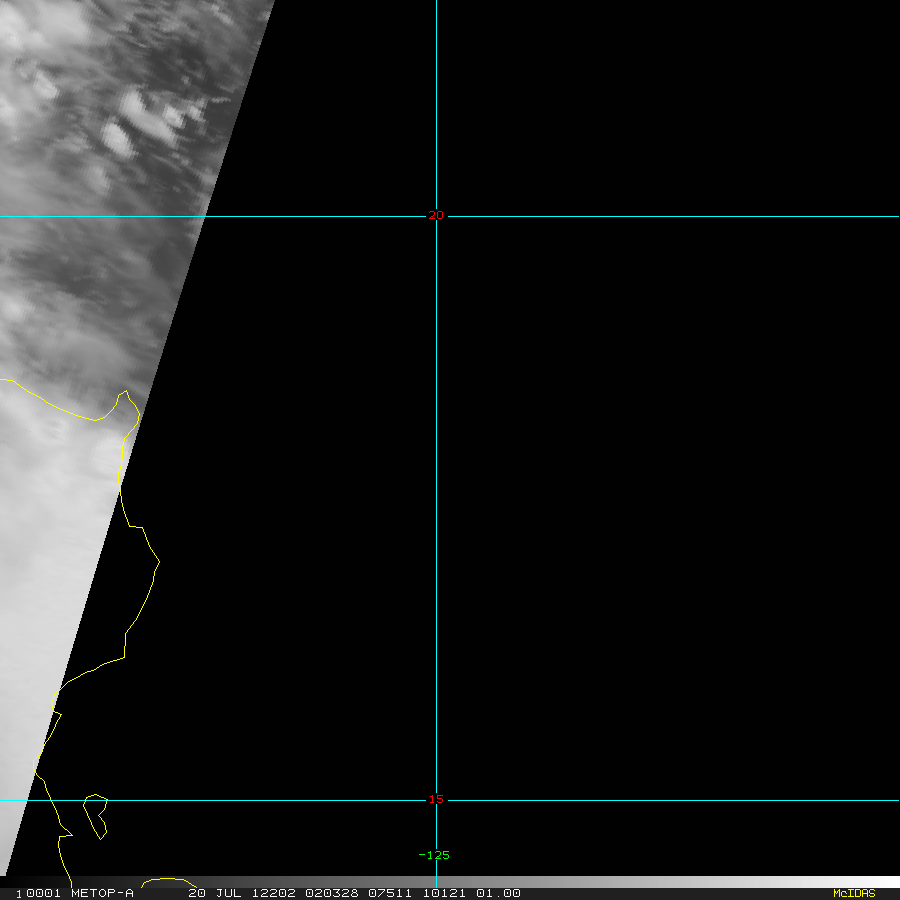Click the "020328" time value
900x900 pixels.
tap(332, 893)
